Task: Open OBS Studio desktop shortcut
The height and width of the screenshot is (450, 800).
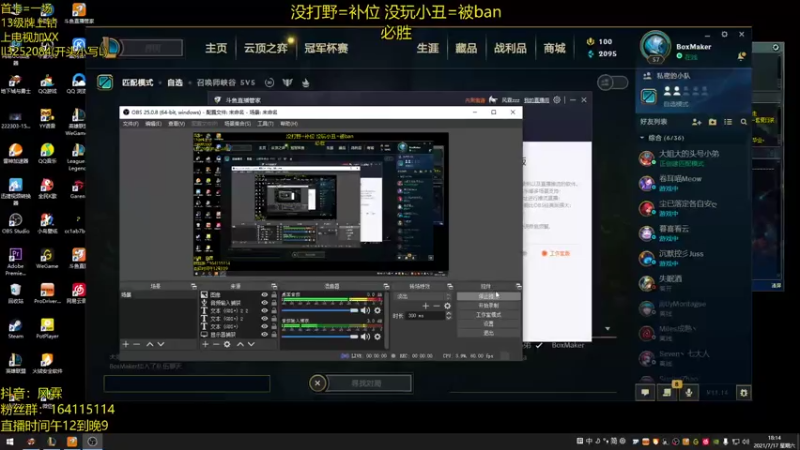Action: (x=15, y=223)
